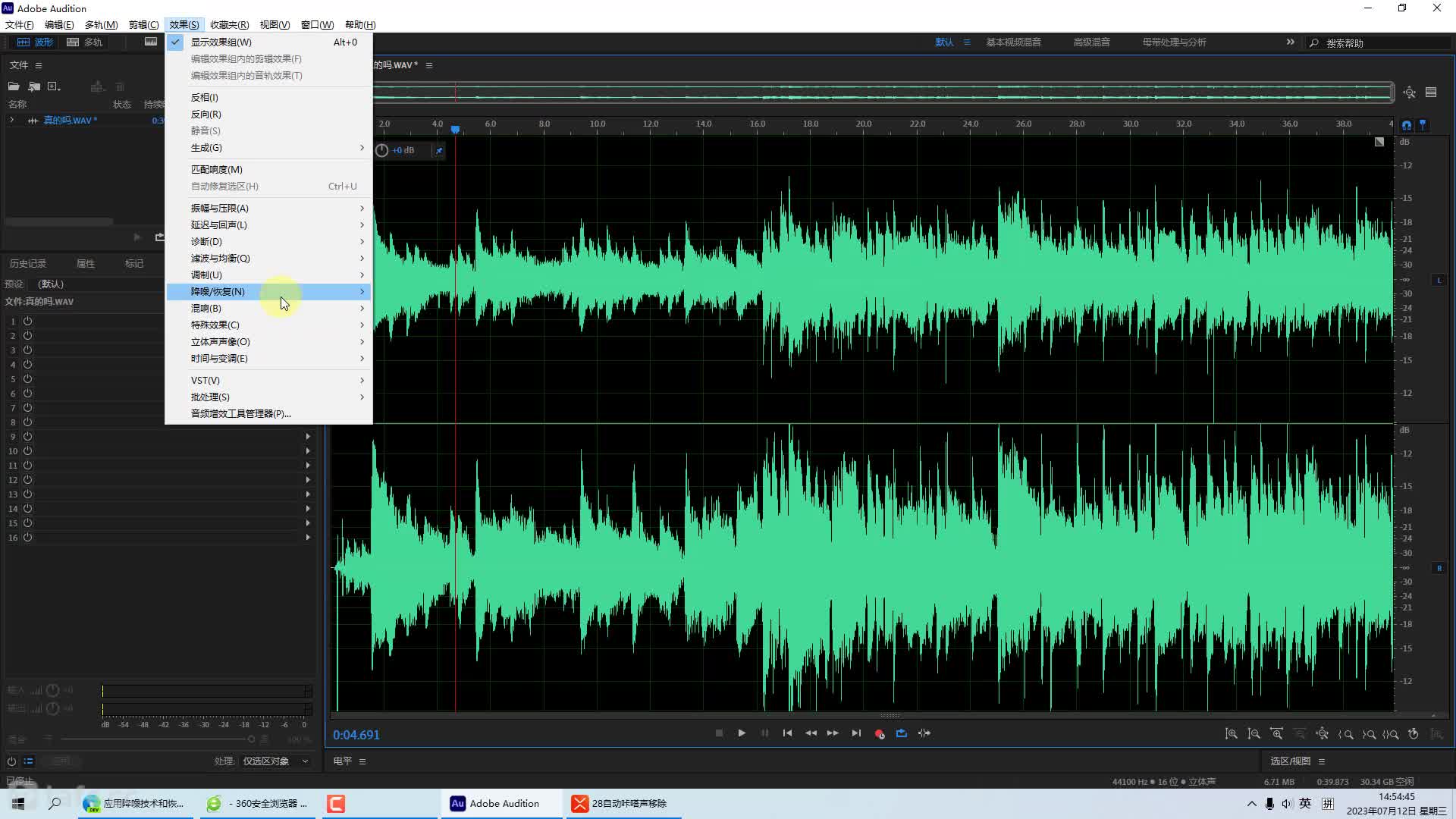This screenshot has height=819, width=1456.
Task: Open the 电平 panel menu icon
Action: click(362, 761)
